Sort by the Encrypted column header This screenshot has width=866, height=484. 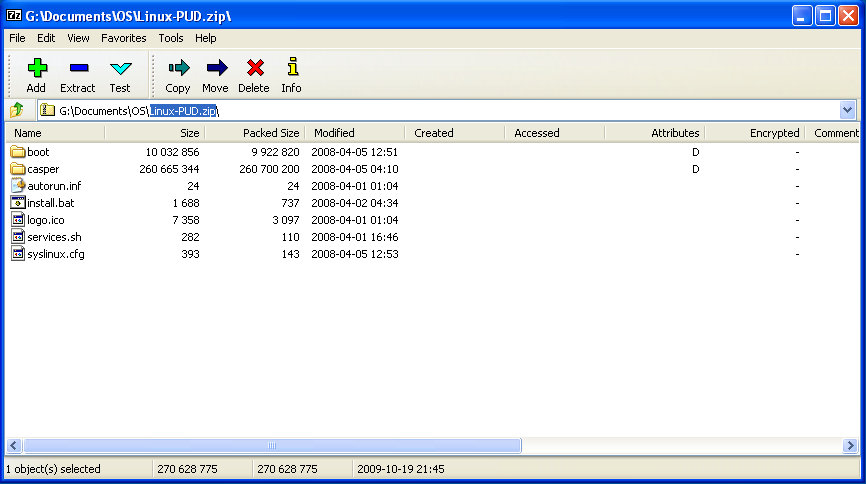(x=754, y=133)
